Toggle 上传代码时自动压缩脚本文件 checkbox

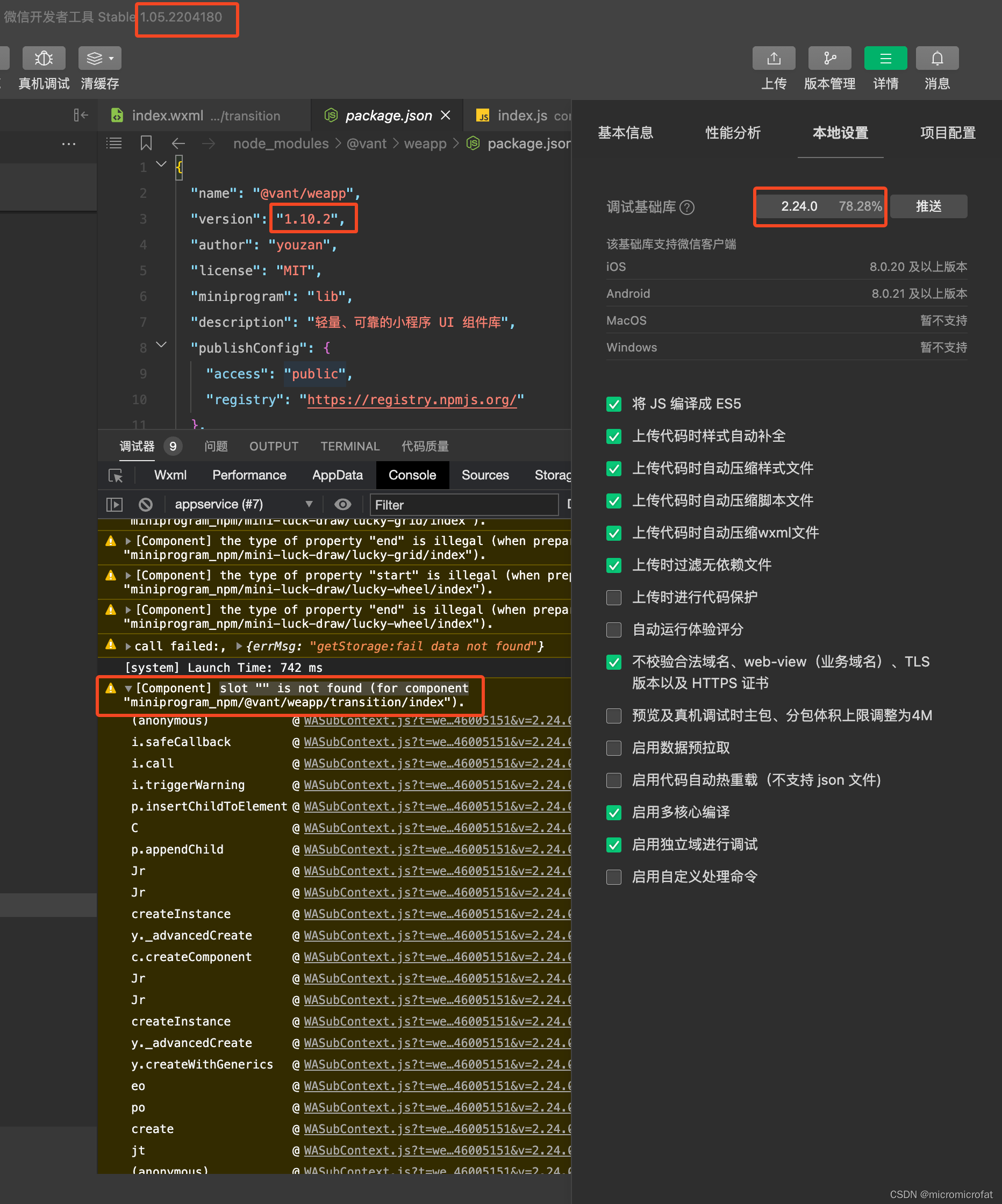point(614,501)
